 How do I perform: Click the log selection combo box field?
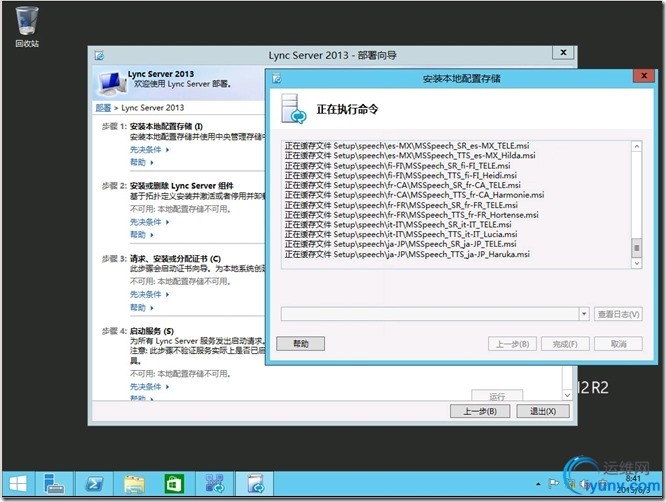(435, 314)
